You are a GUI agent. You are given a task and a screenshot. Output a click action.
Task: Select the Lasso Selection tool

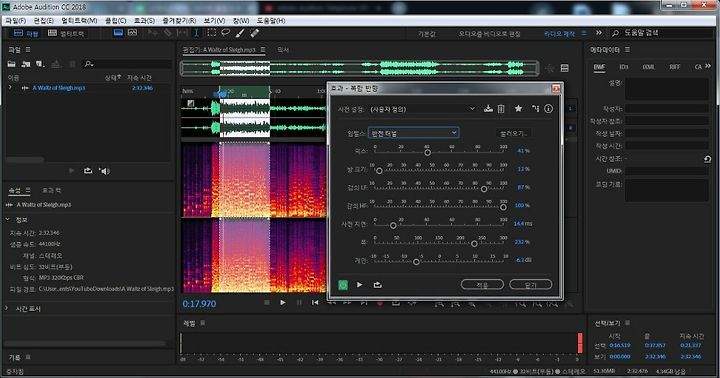click(x=225, y=33)
